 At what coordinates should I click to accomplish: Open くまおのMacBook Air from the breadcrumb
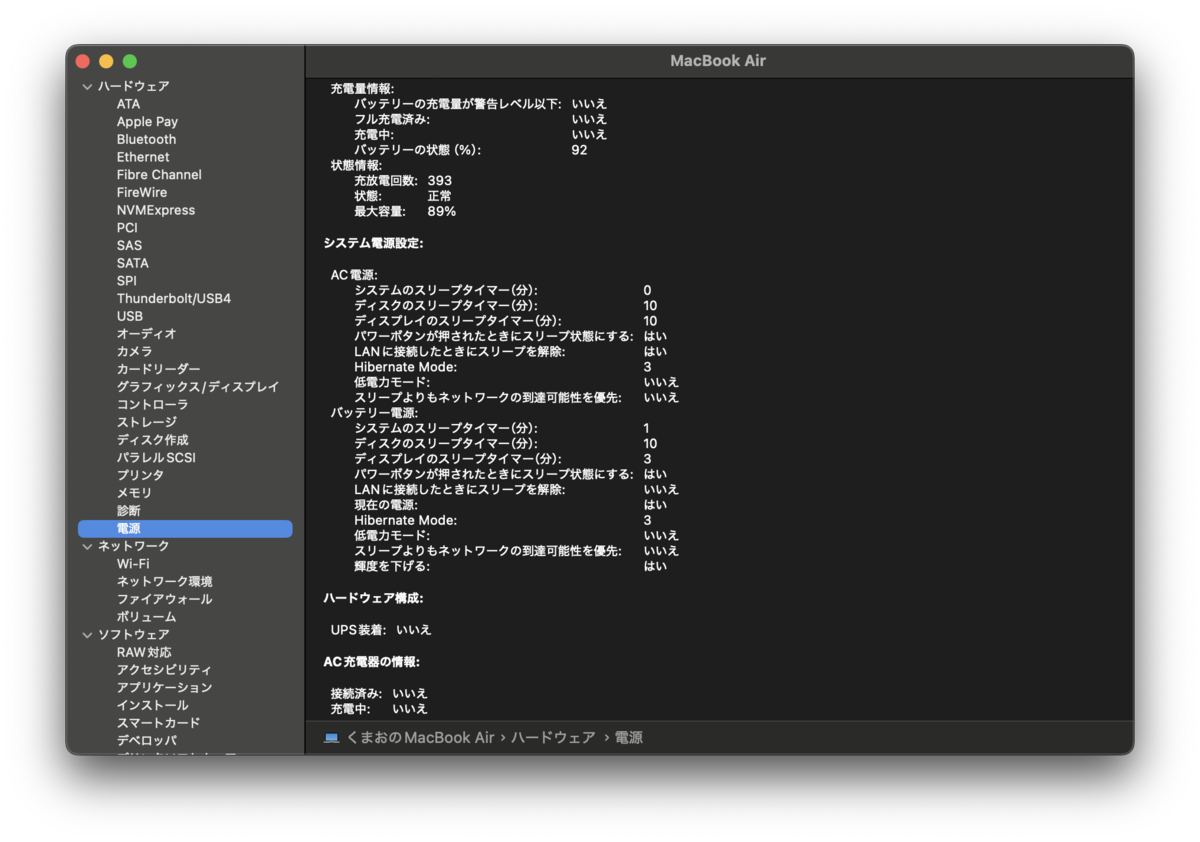tap(420, 736)
